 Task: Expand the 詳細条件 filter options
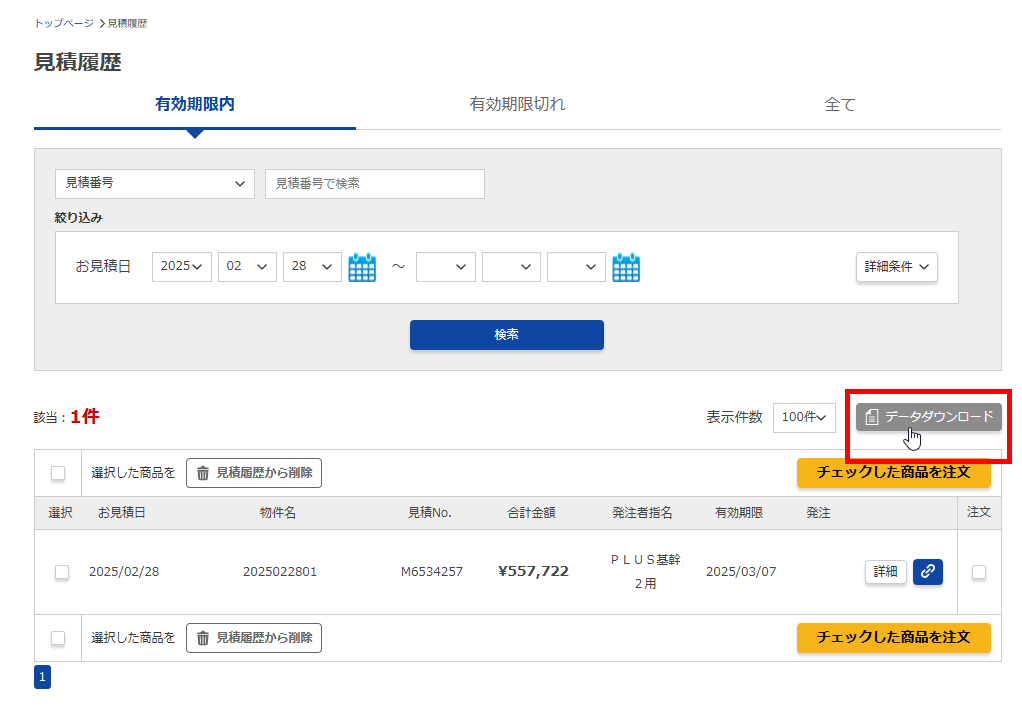[x=896, y=267]
